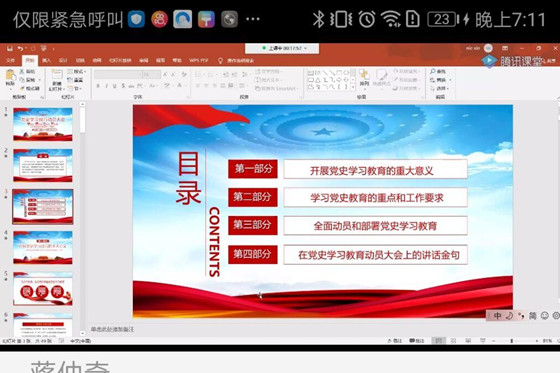Switch to Slide Sorter view icon
Image resolution: width=560 pixels, height=373 pixels.
[453, 341]
